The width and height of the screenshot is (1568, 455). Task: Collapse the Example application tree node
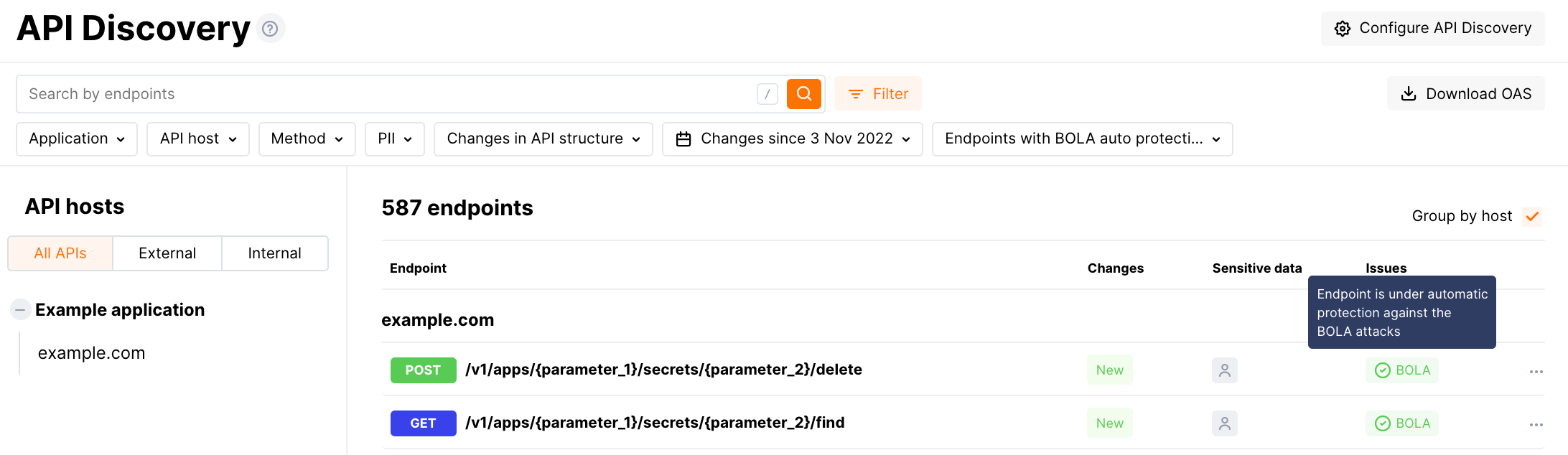(20, 310)
